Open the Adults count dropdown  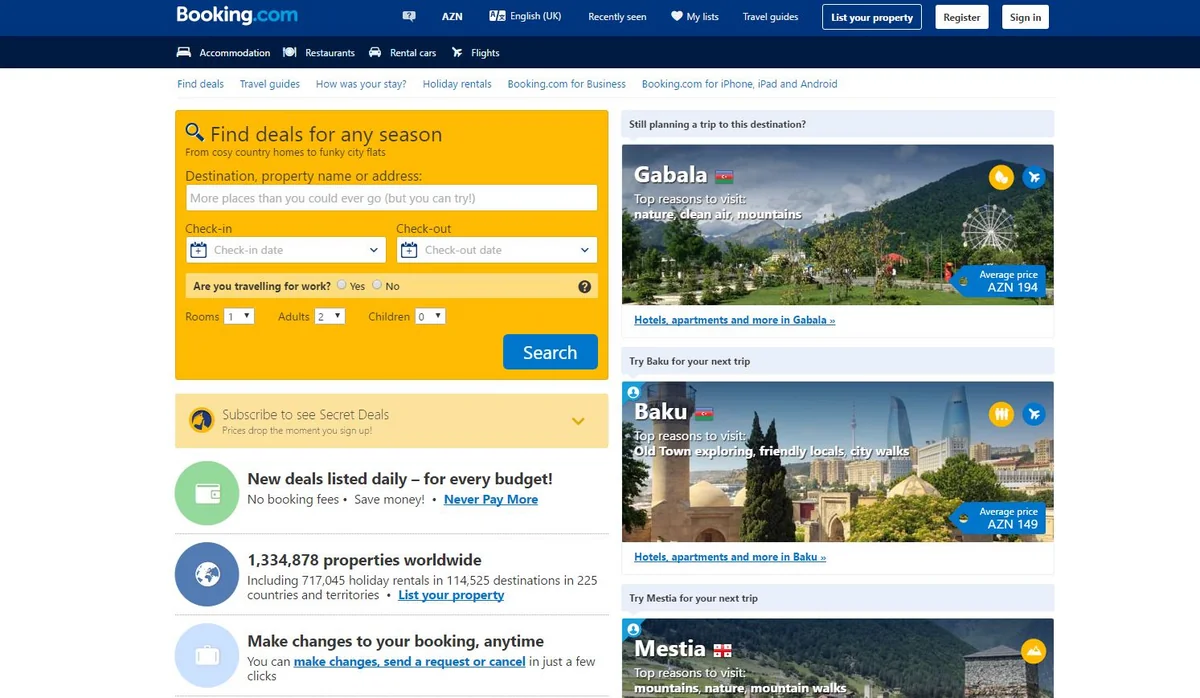pos(329,316)
